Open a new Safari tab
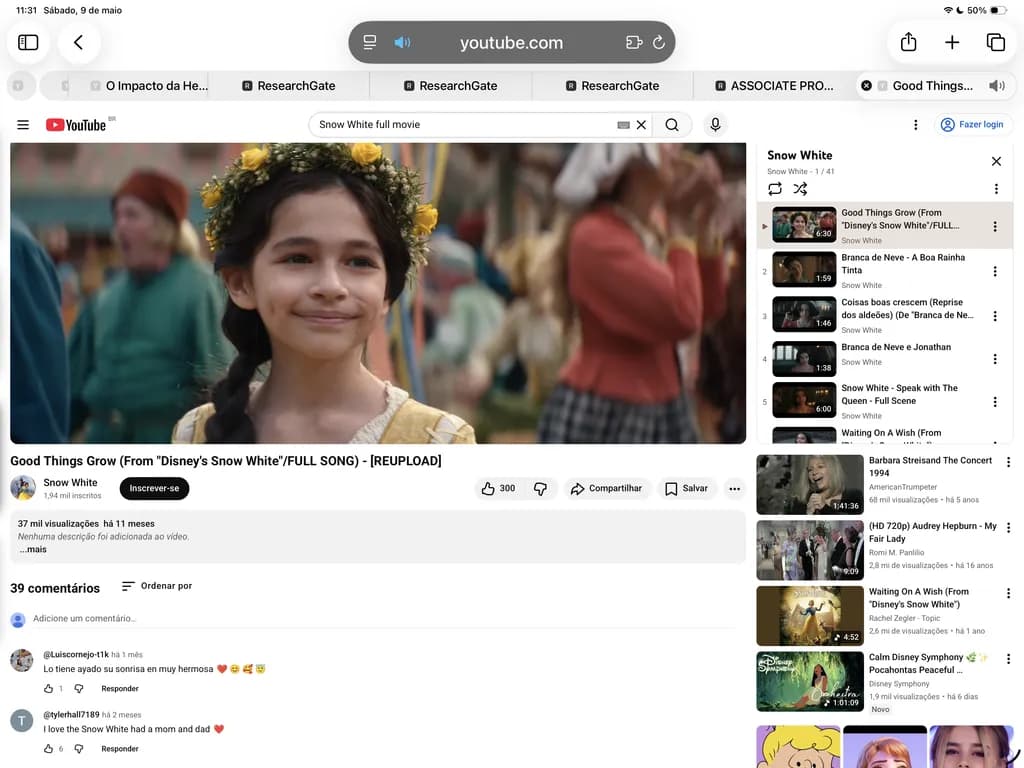Image resolution: width=1024 pixels, height=768 pixels. tap(952, 42)
